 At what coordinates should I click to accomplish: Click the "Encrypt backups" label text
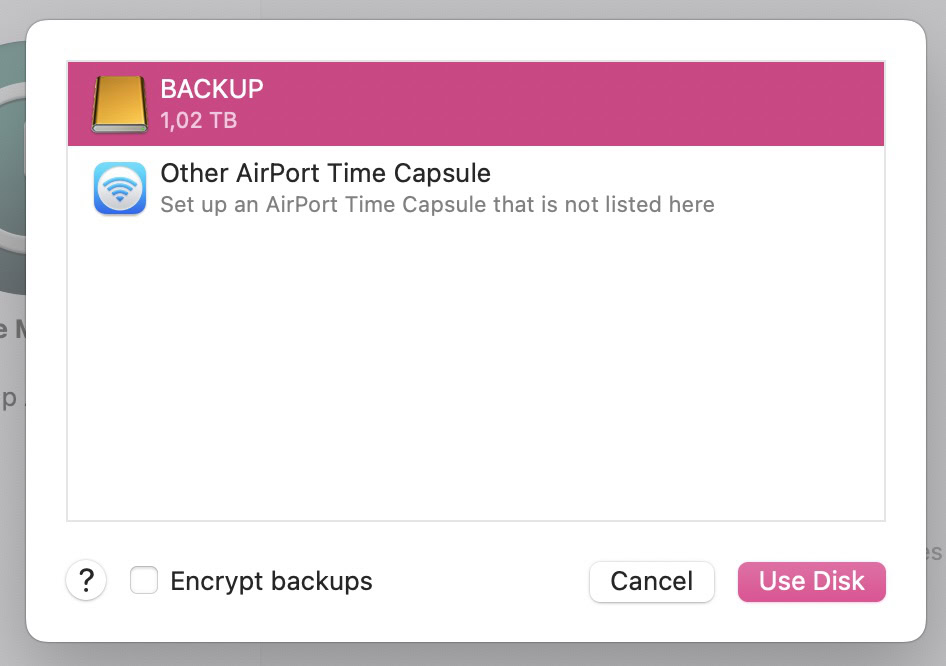tap(271, 581)
